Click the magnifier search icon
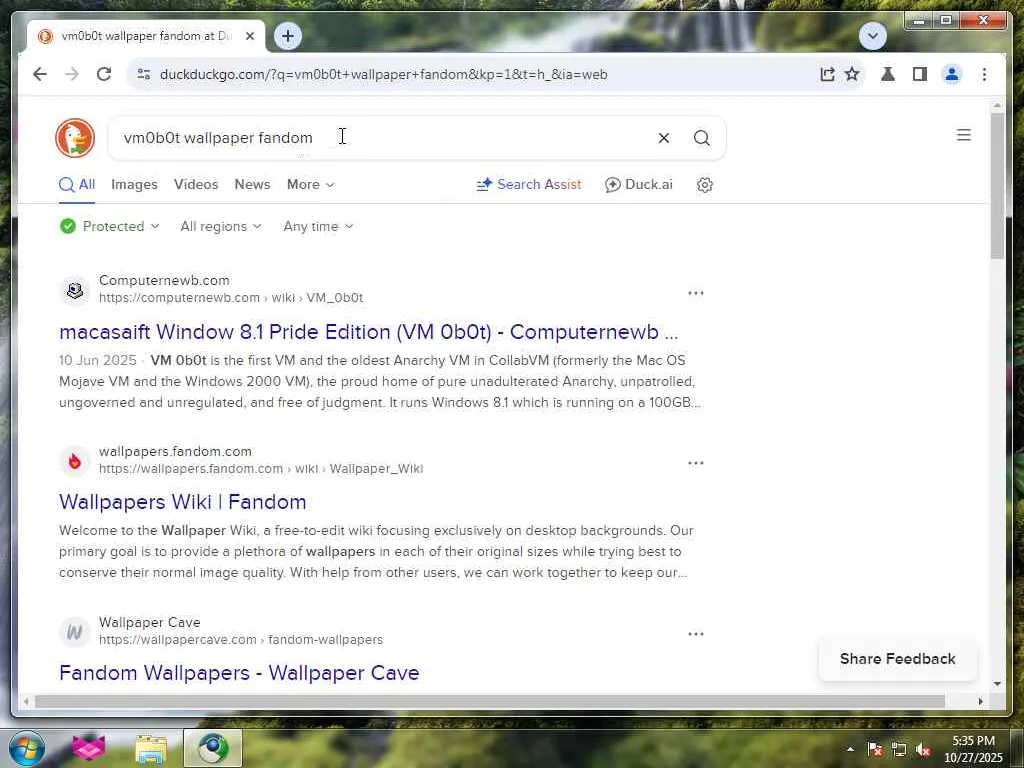 (x=702, y=138)
